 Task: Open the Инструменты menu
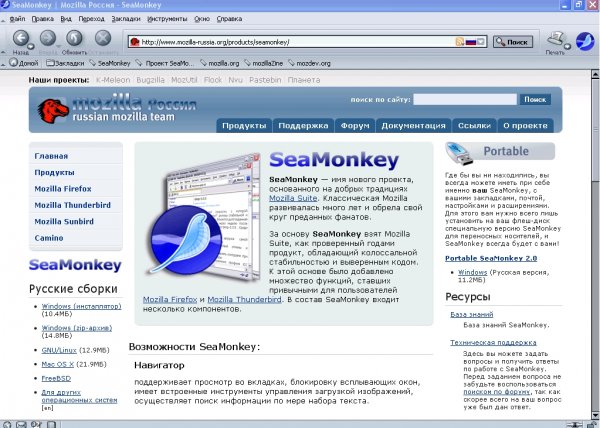pyautogui.click(x=167, y=19)
